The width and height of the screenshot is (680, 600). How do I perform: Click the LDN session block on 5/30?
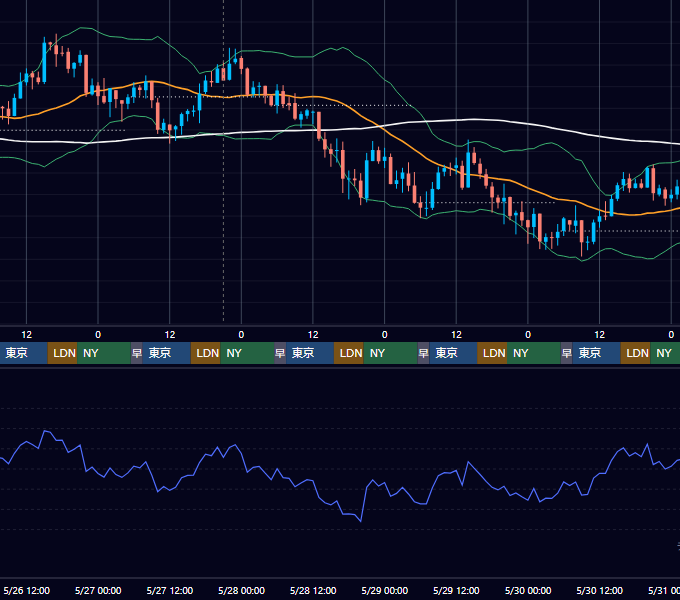[635, 353]
